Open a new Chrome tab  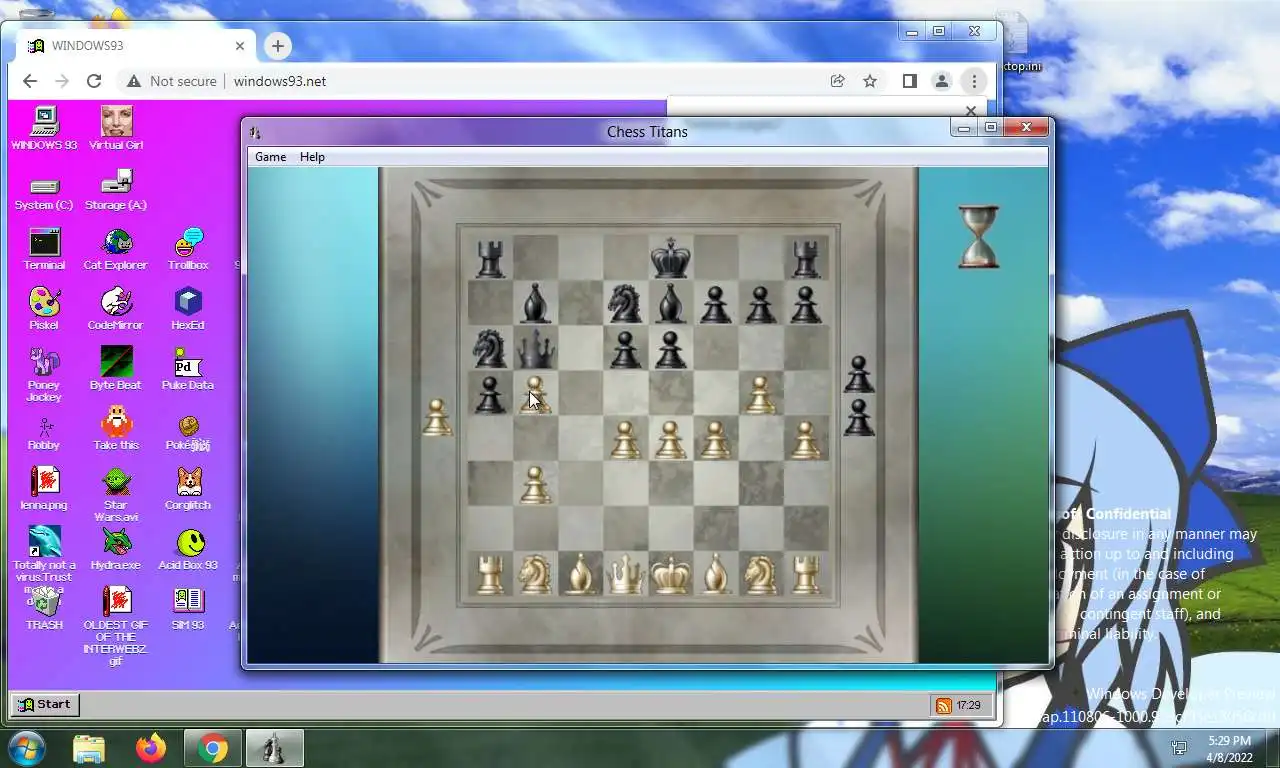(278, 46)
